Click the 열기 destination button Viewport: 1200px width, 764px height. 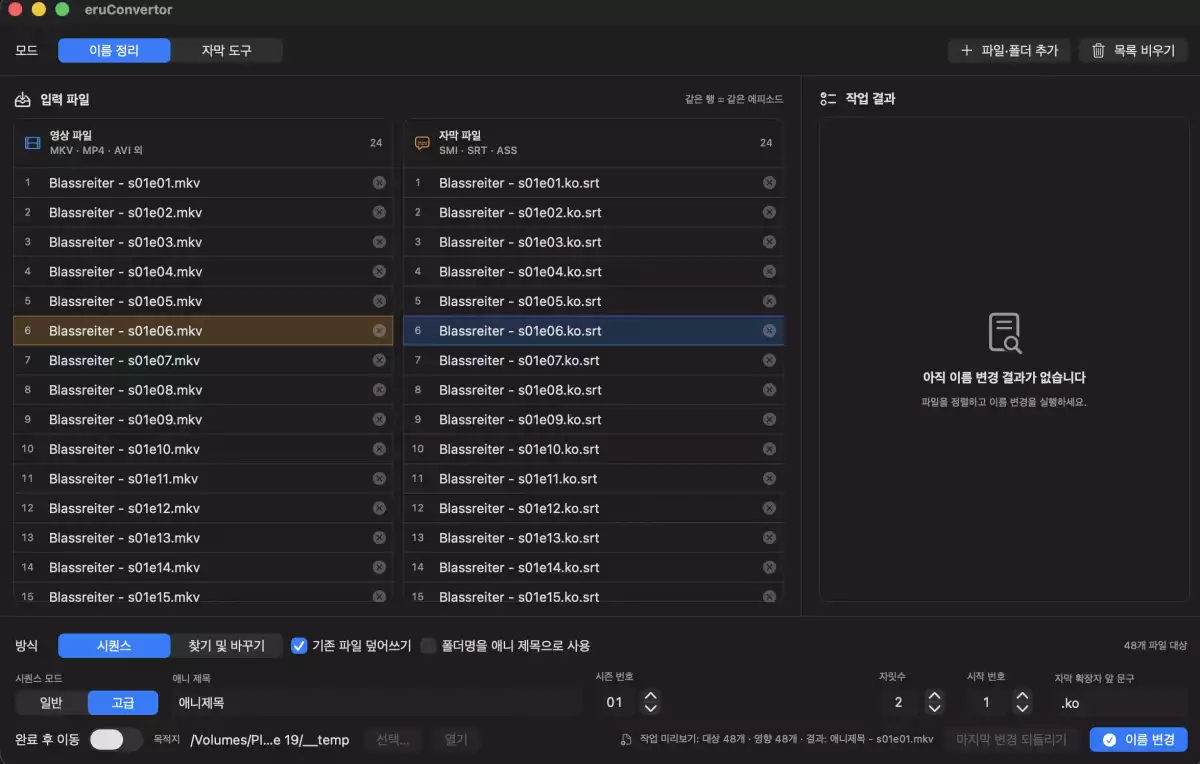tap(456, 740)
